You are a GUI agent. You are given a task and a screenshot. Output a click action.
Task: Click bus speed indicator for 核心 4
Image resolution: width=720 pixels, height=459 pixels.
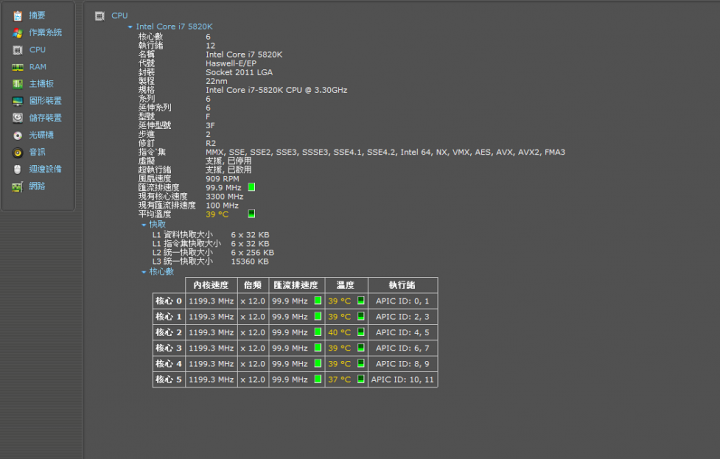(318, 364)
